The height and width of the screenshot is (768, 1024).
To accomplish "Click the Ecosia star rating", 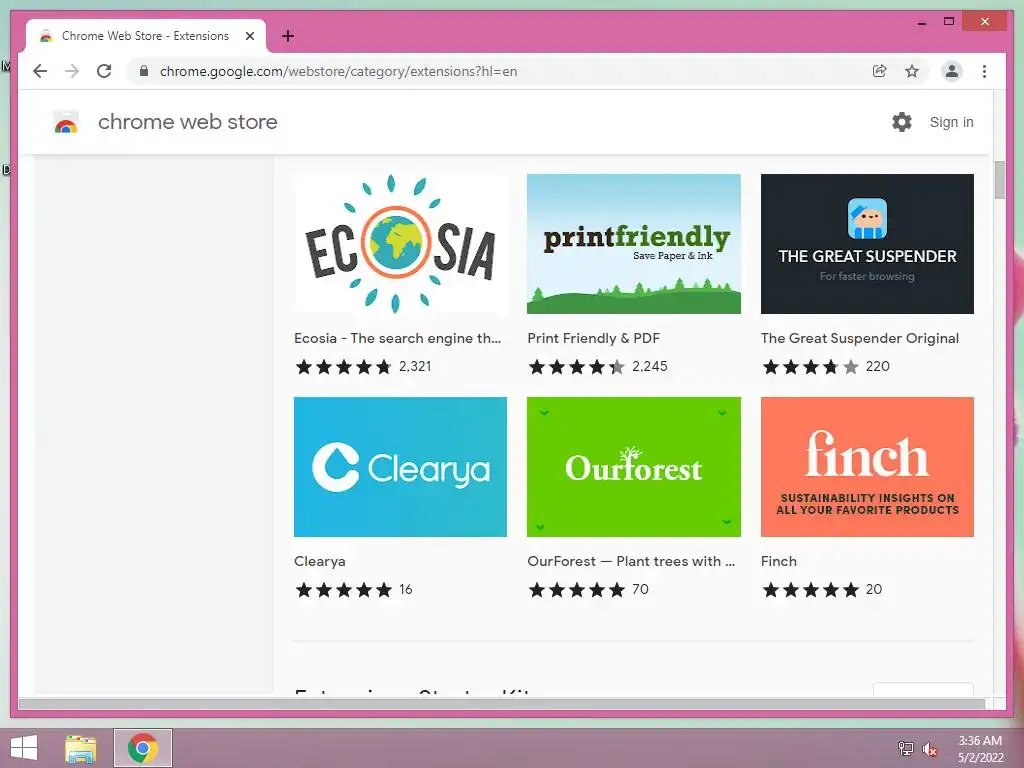I will coord(344,366).
